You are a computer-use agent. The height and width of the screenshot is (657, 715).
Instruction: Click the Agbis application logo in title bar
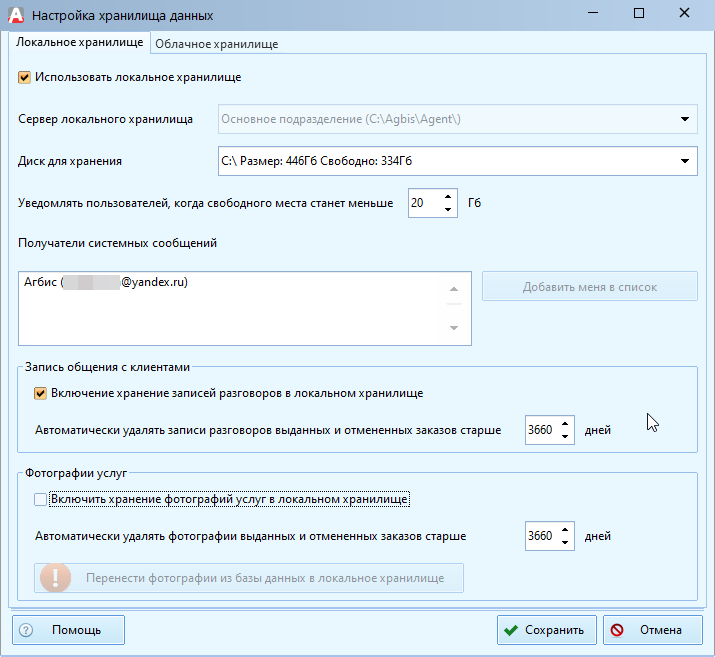tap(16, 15)
